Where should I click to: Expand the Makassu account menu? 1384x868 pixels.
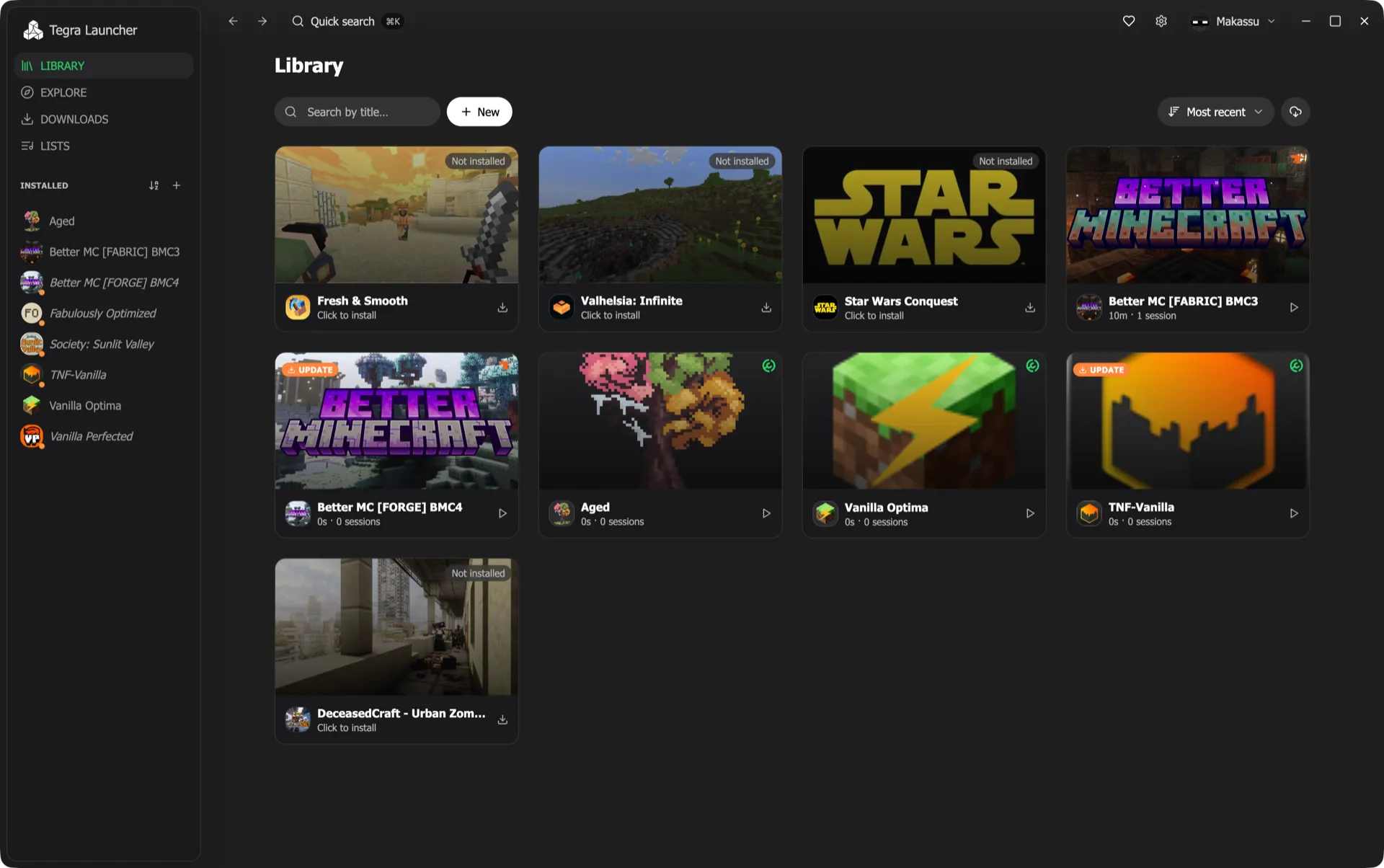click(1233, 22)
